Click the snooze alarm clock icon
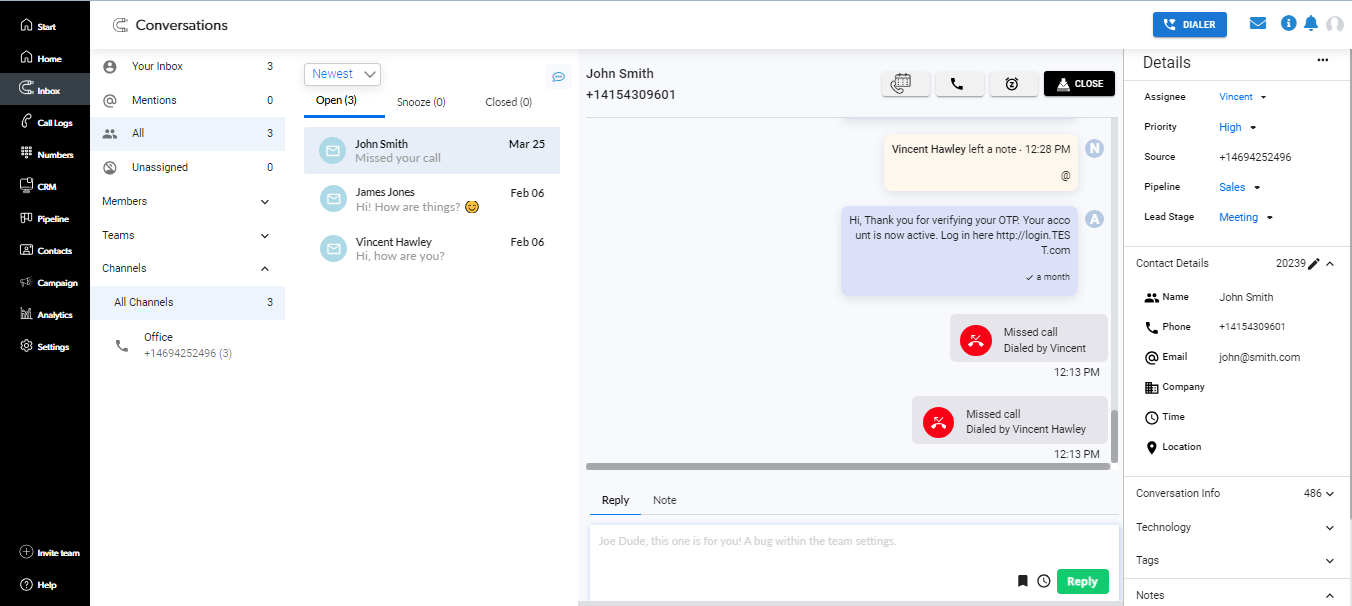 (1012, 84)
